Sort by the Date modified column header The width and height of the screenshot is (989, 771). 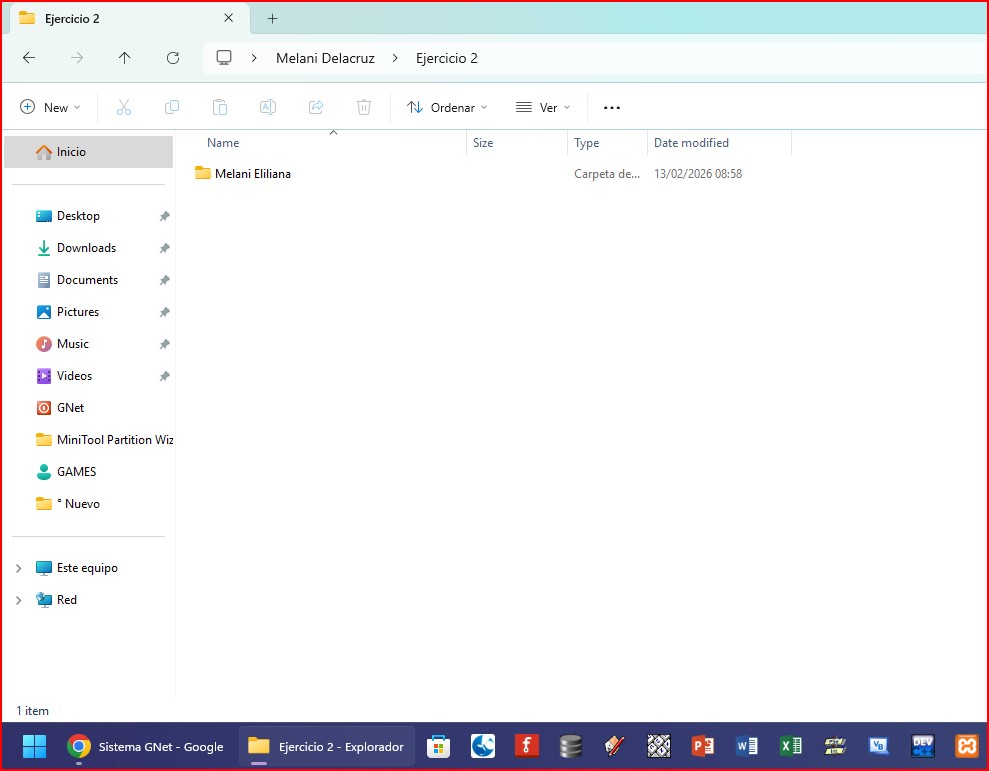tap(691, 143)
